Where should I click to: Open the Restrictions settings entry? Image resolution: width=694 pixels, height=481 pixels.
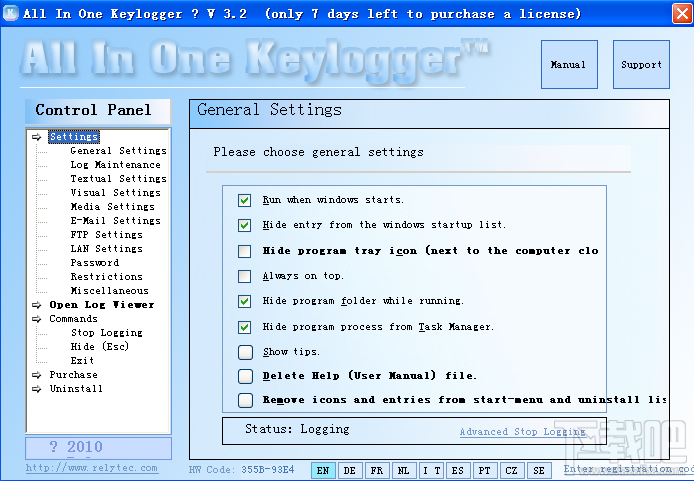106,277
